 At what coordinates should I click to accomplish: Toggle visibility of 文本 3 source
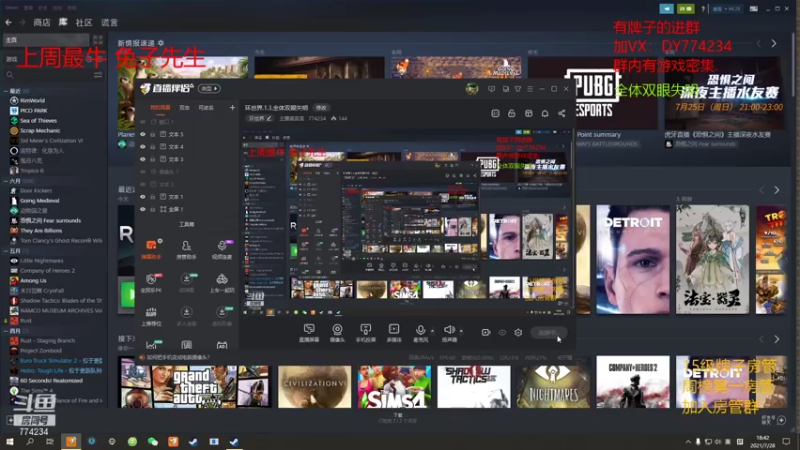pos(143,159)
